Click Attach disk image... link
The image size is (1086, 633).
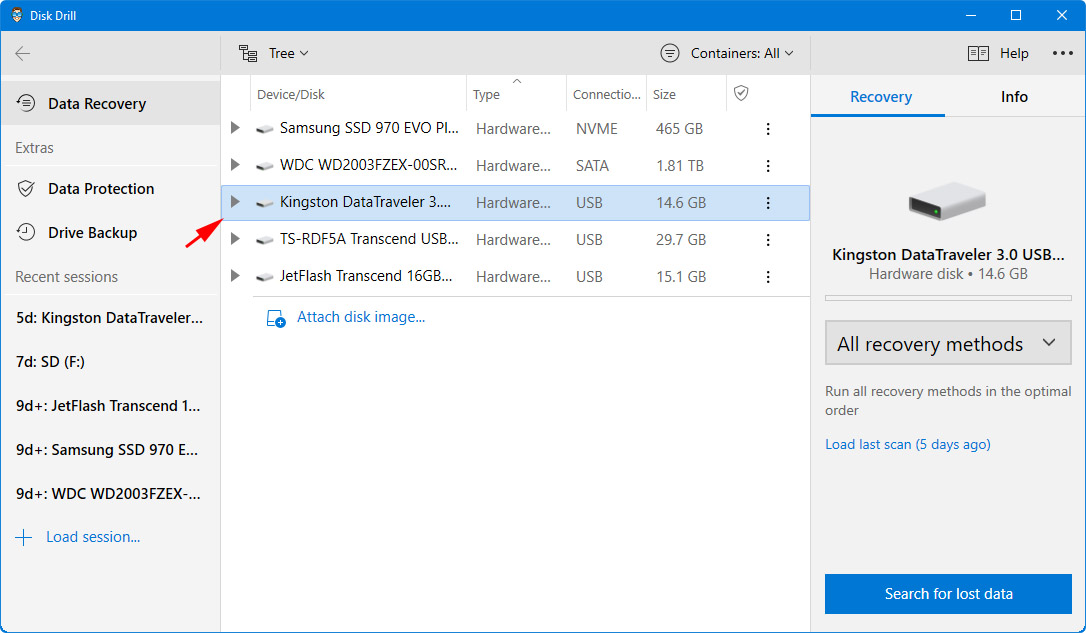pyautogui.click(x=361, y=317)
